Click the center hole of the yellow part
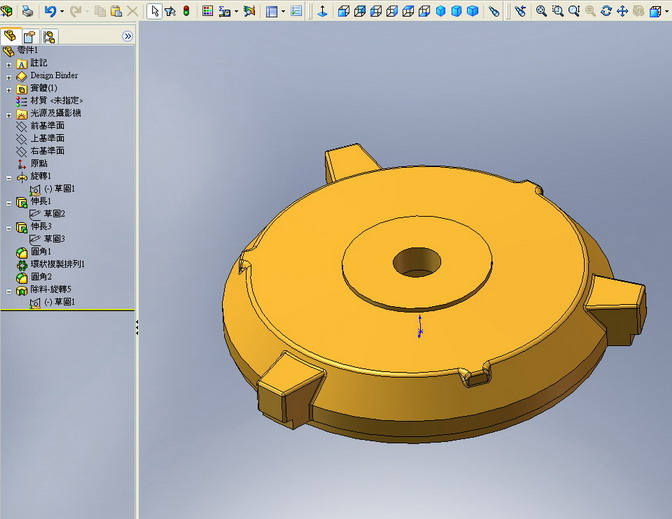672x519 pixels. pyautogui.click(x=417, y=262)
